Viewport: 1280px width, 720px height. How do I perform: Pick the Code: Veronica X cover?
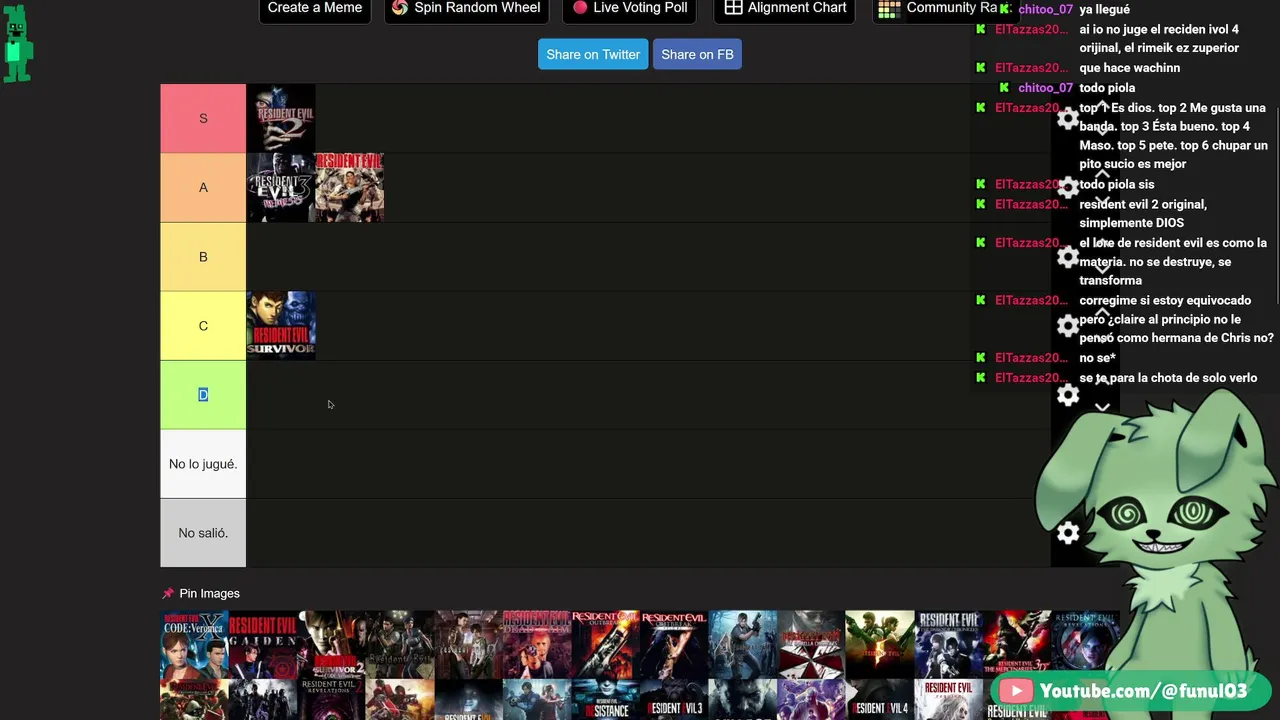[194, 645]
